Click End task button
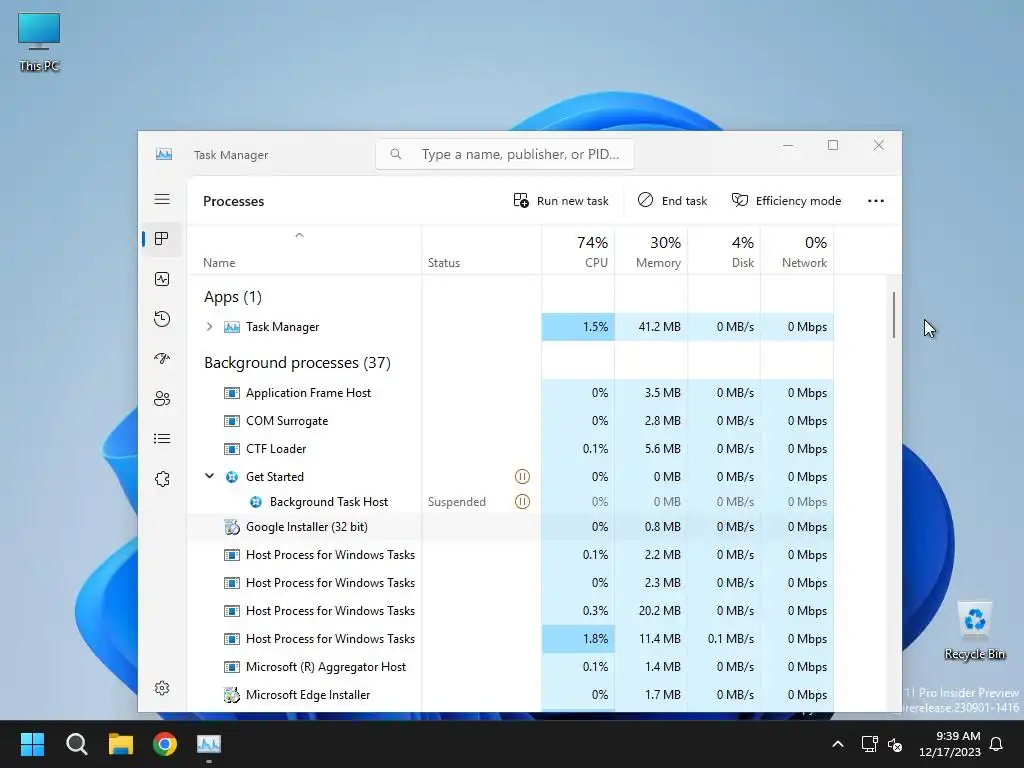The width and height of the screenshot is (1024, 768). (672, 200)
